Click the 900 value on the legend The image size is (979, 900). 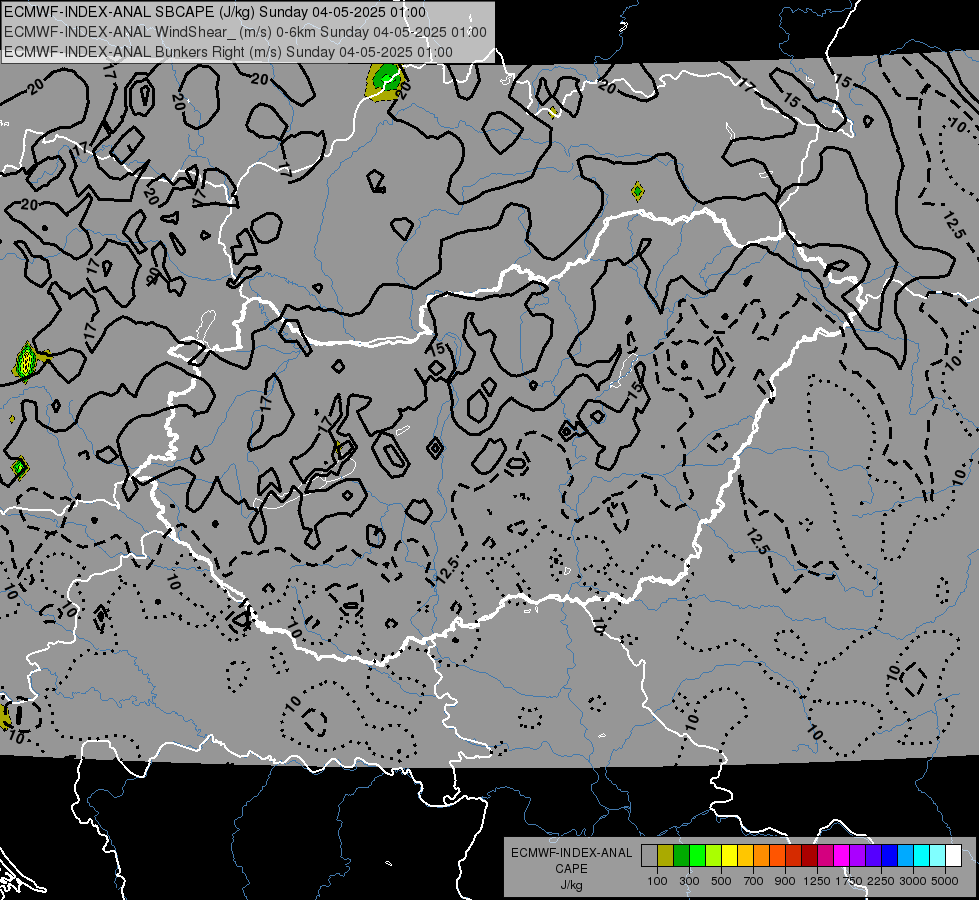point(785,881)
